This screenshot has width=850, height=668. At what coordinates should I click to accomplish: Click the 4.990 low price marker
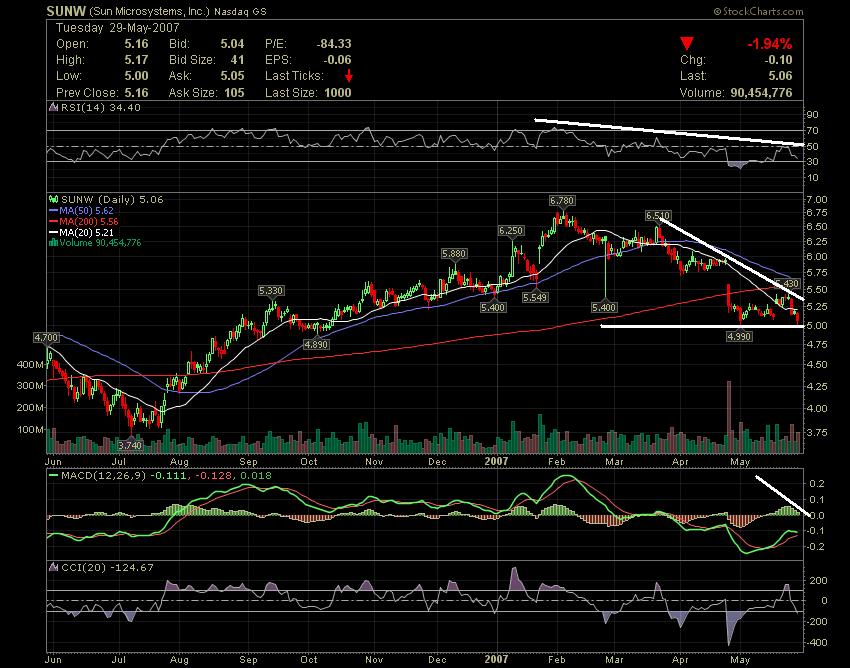[739, 337]
